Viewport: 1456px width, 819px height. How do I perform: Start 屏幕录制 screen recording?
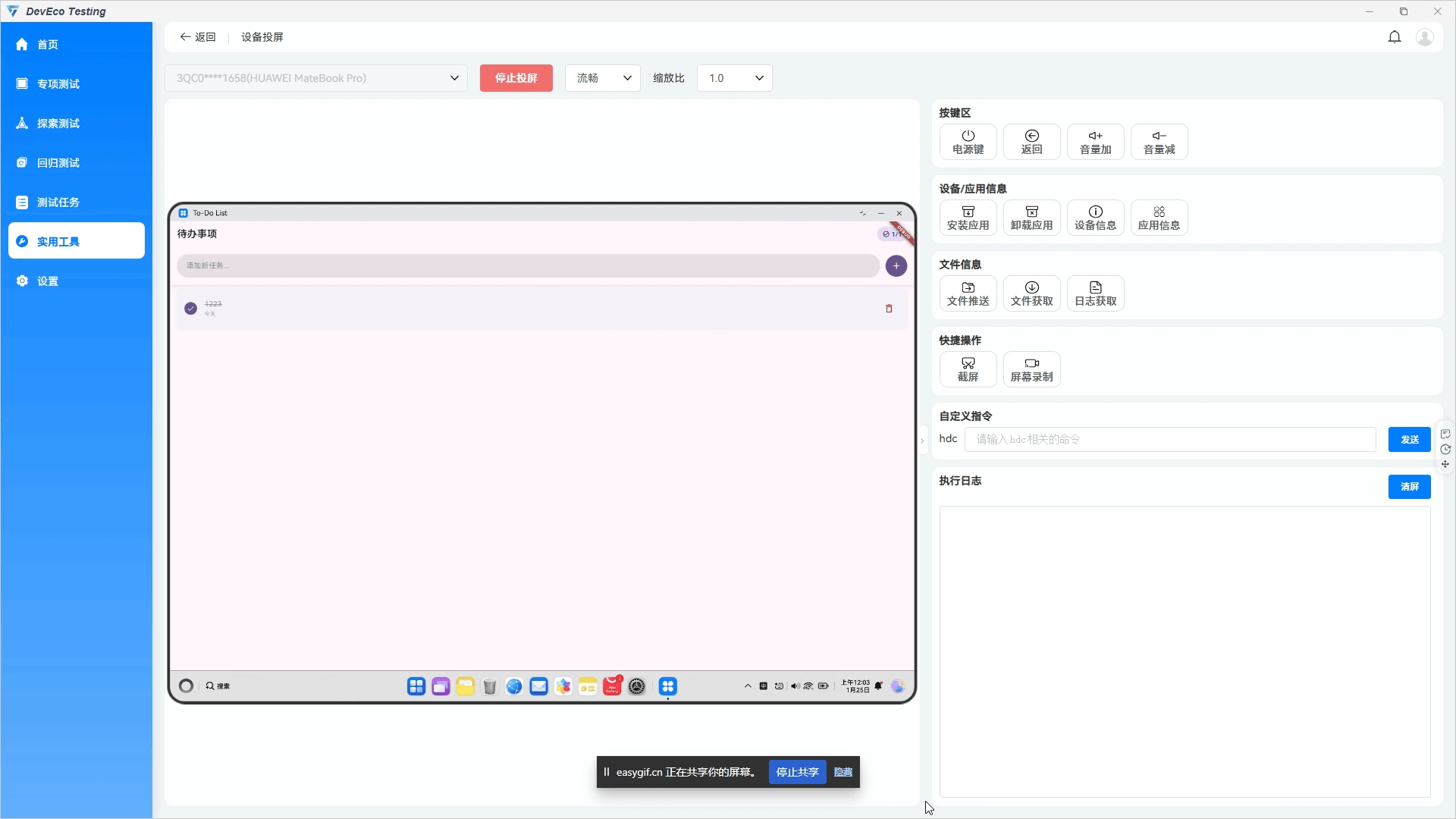(1031, 369)
